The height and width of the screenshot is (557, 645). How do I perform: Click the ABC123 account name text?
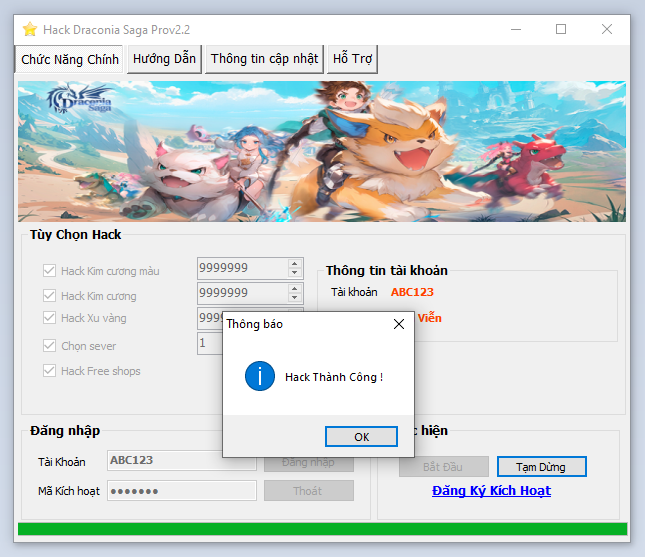coord(412,292)
